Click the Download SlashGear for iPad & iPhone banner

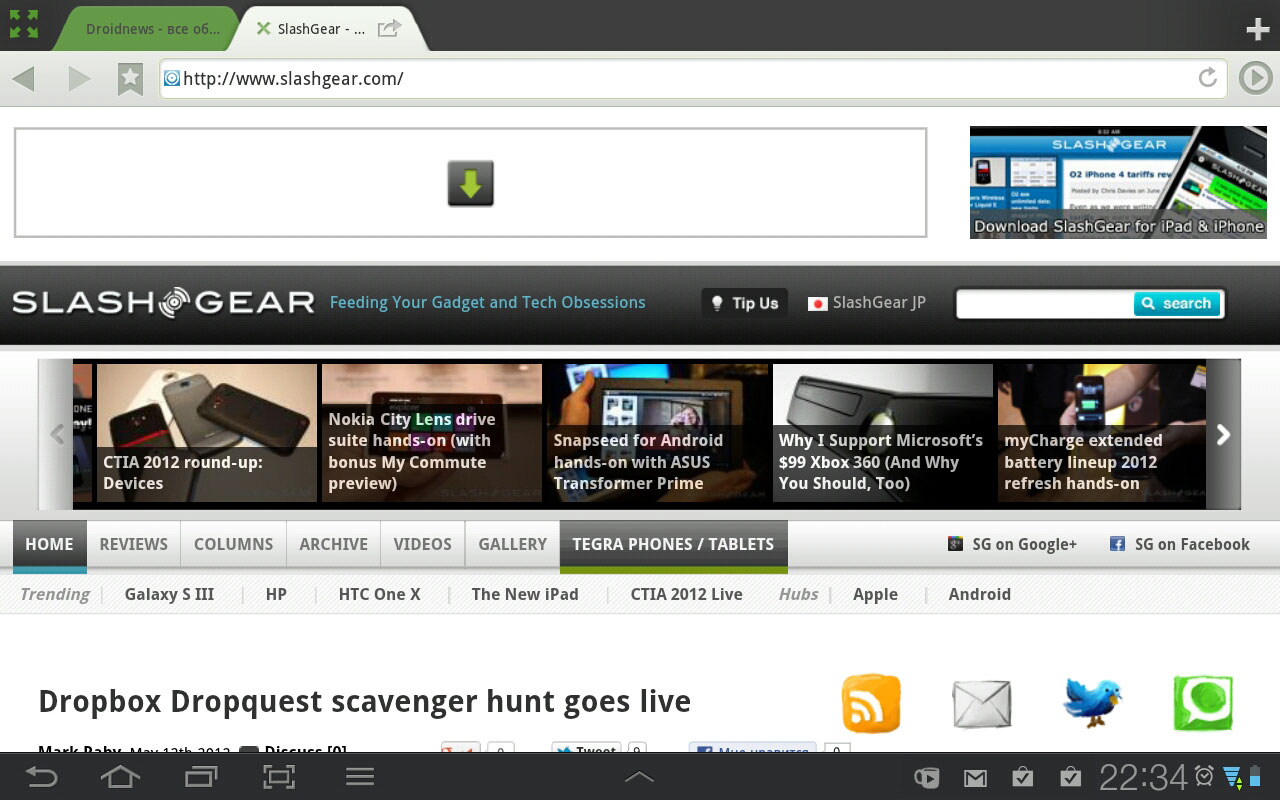1118,182
